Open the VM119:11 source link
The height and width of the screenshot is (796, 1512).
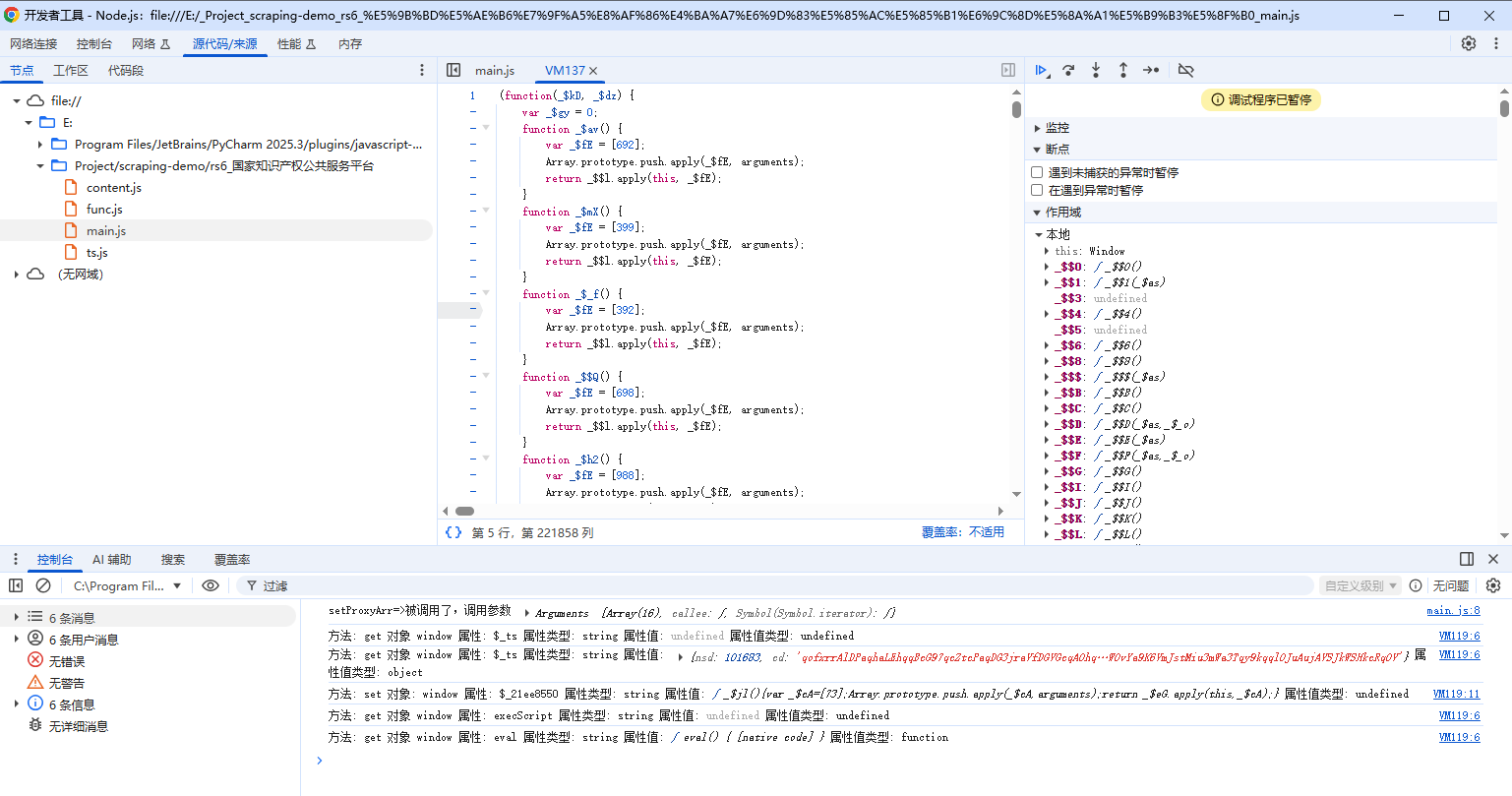(x=1456, y=694)
